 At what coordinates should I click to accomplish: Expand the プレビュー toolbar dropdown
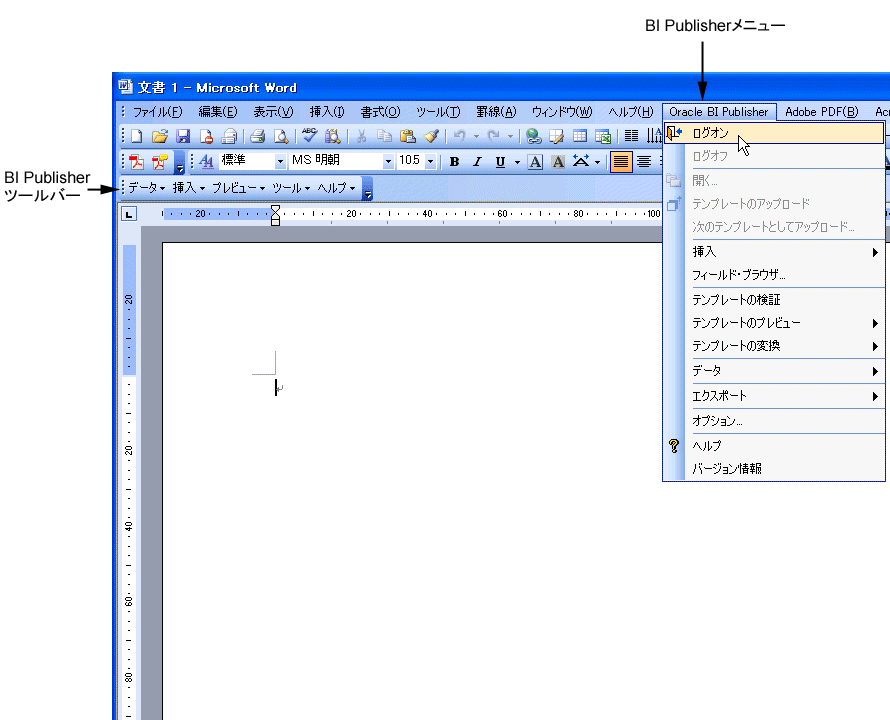(238, 188)
